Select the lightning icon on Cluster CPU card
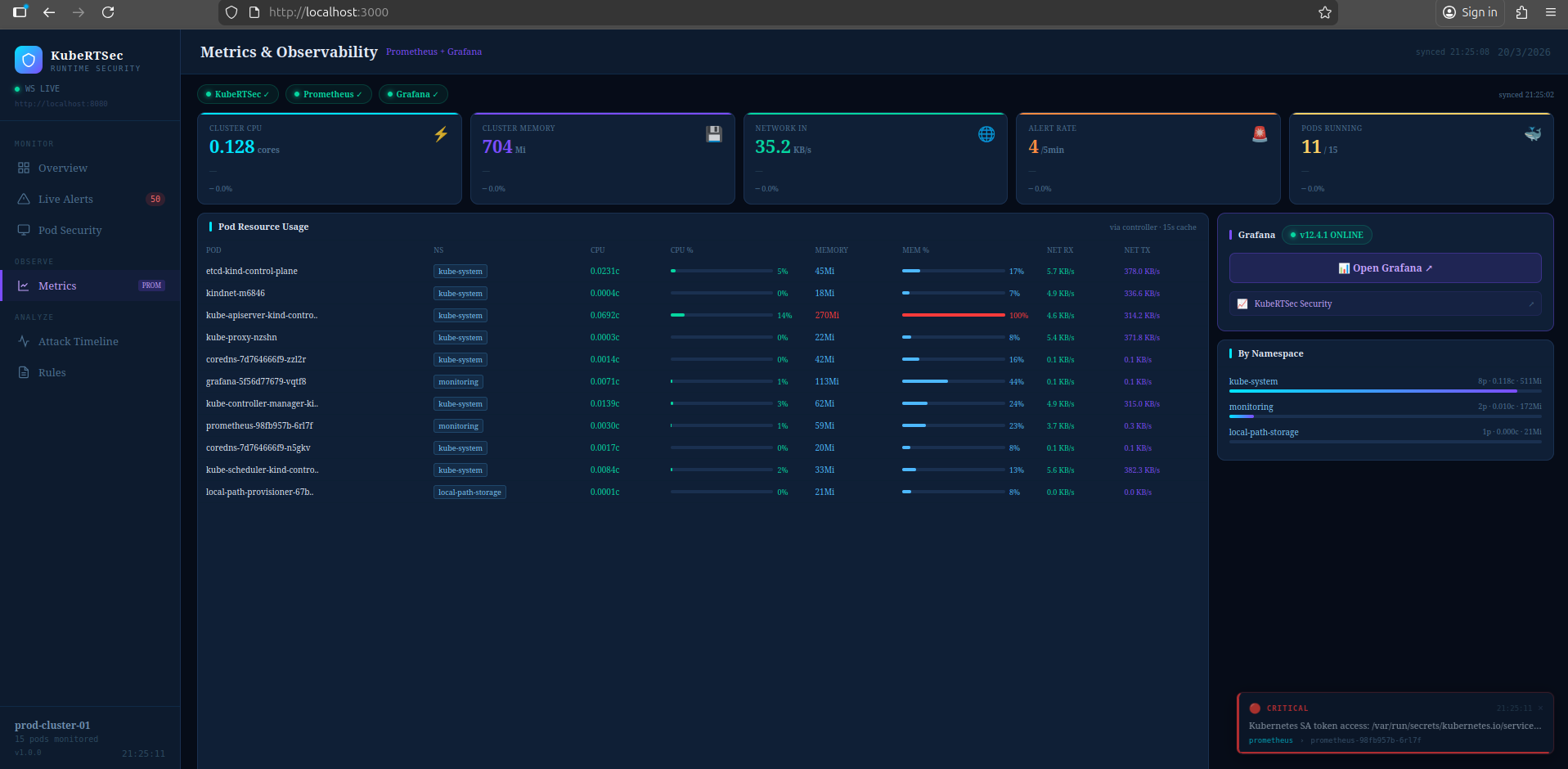 [440, 134]
